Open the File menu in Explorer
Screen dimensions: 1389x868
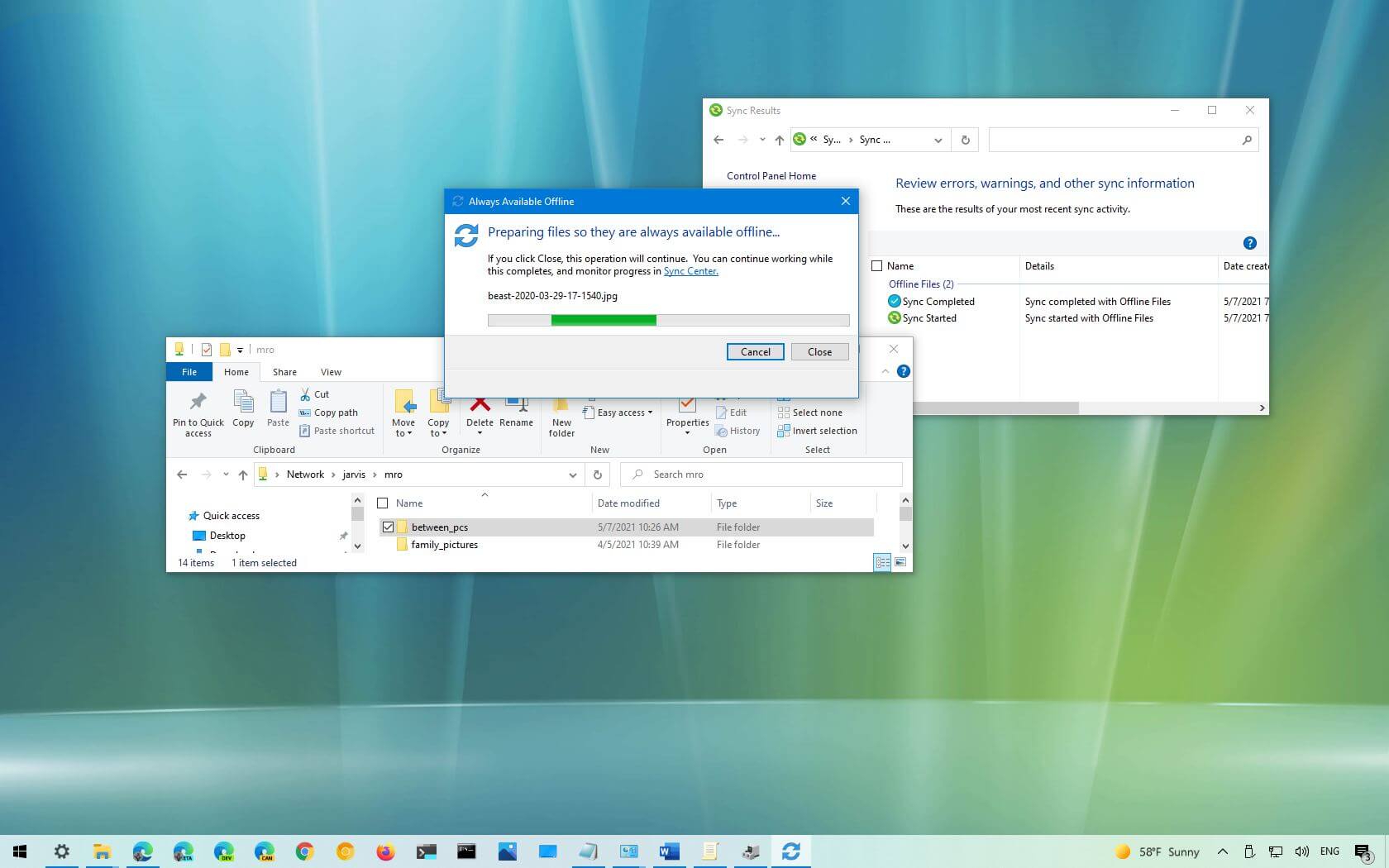coord(189,372)
